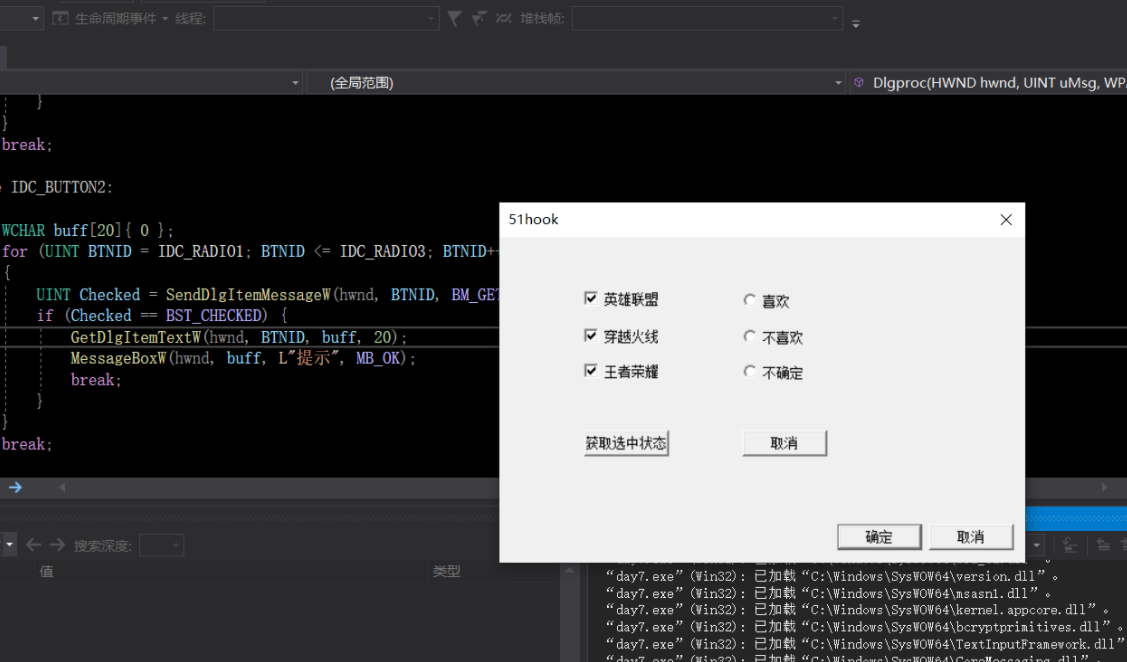The image size is (1127, 662).
Task: Open the Dlgproc function navigation dropdown
Action: coord(988,83)
